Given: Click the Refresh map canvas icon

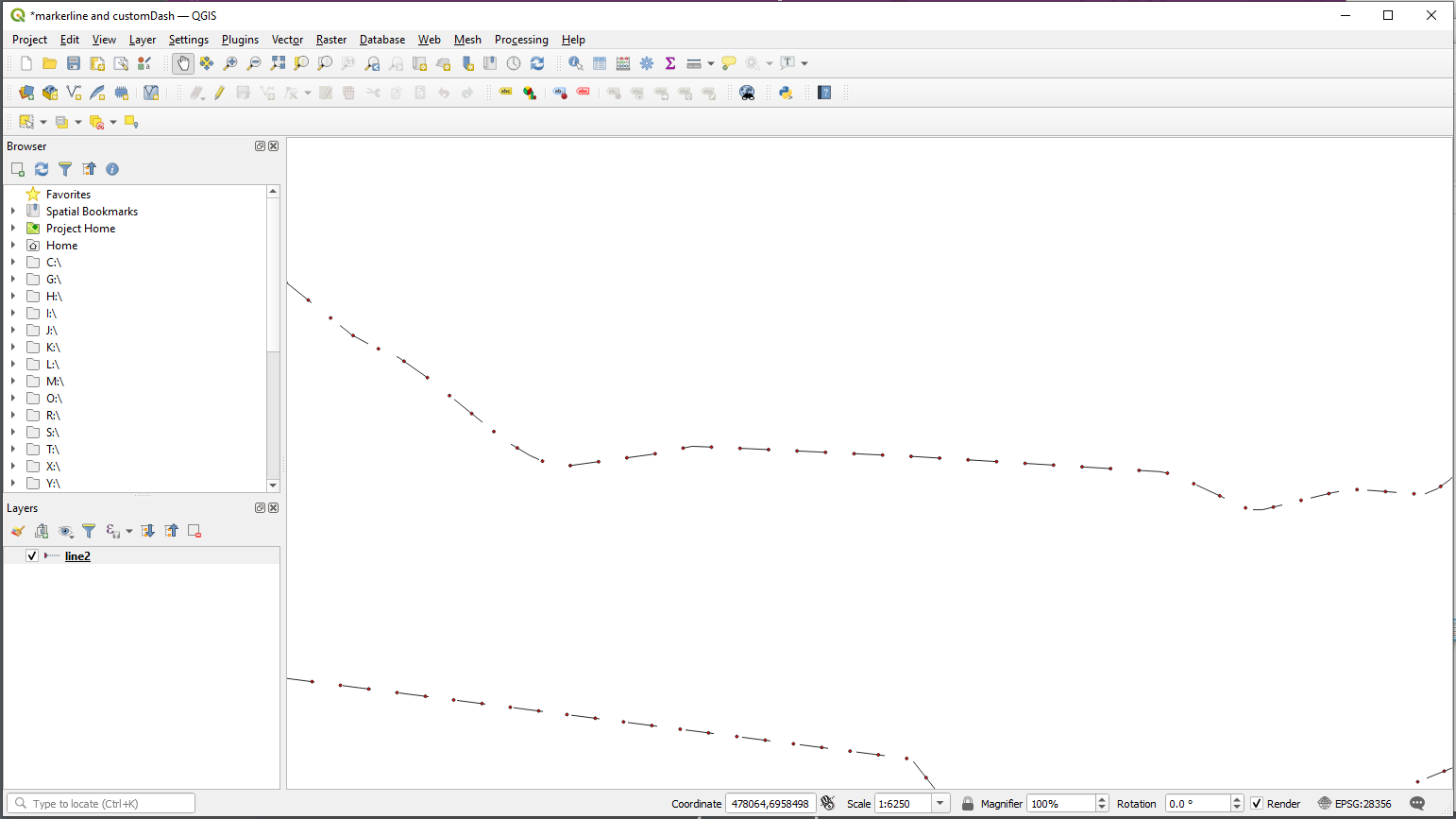Looking at the screenshot, I should [x=537, y=63].
